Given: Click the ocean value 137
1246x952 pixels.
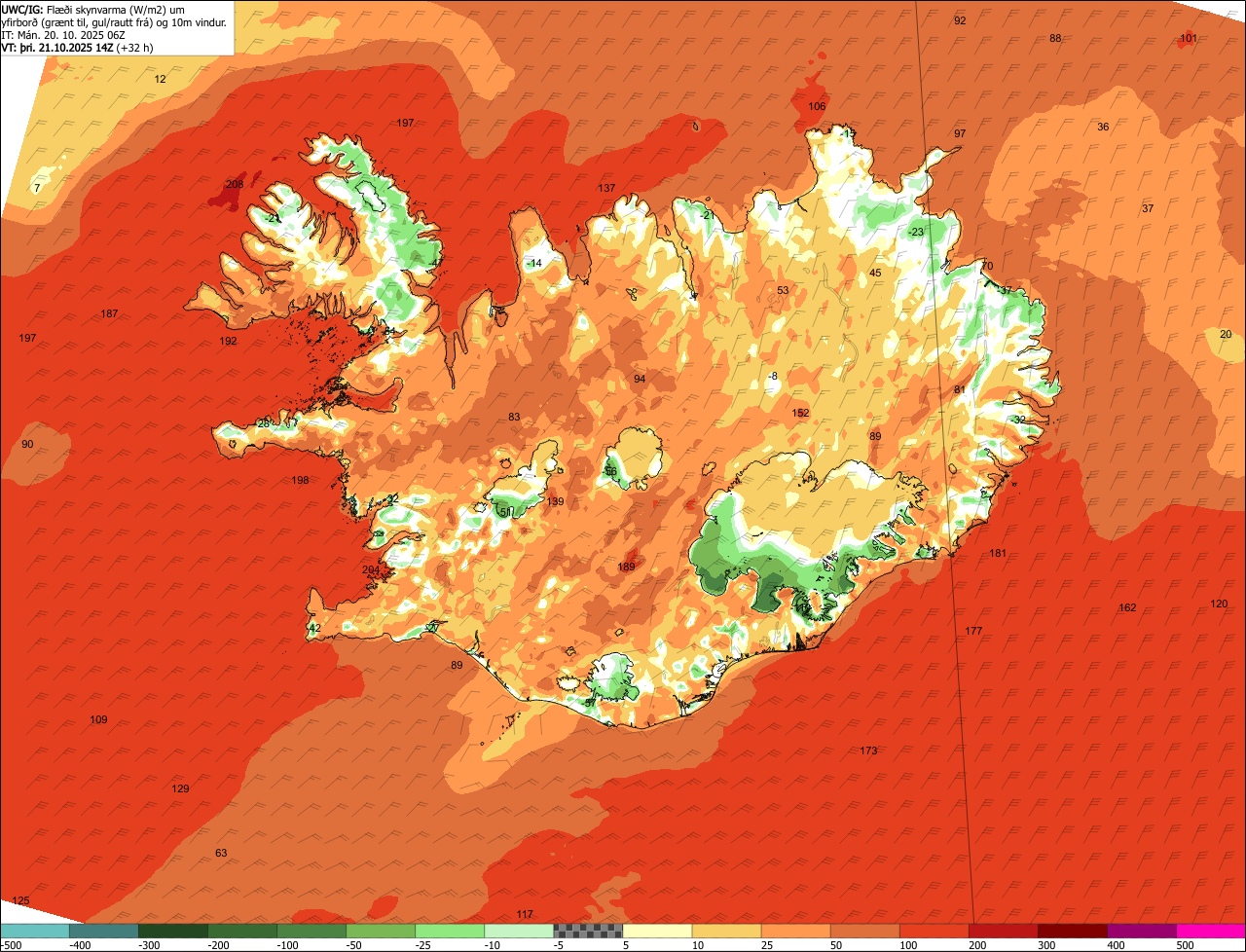Looking at the screenshot, I should (x=606, y=188).
